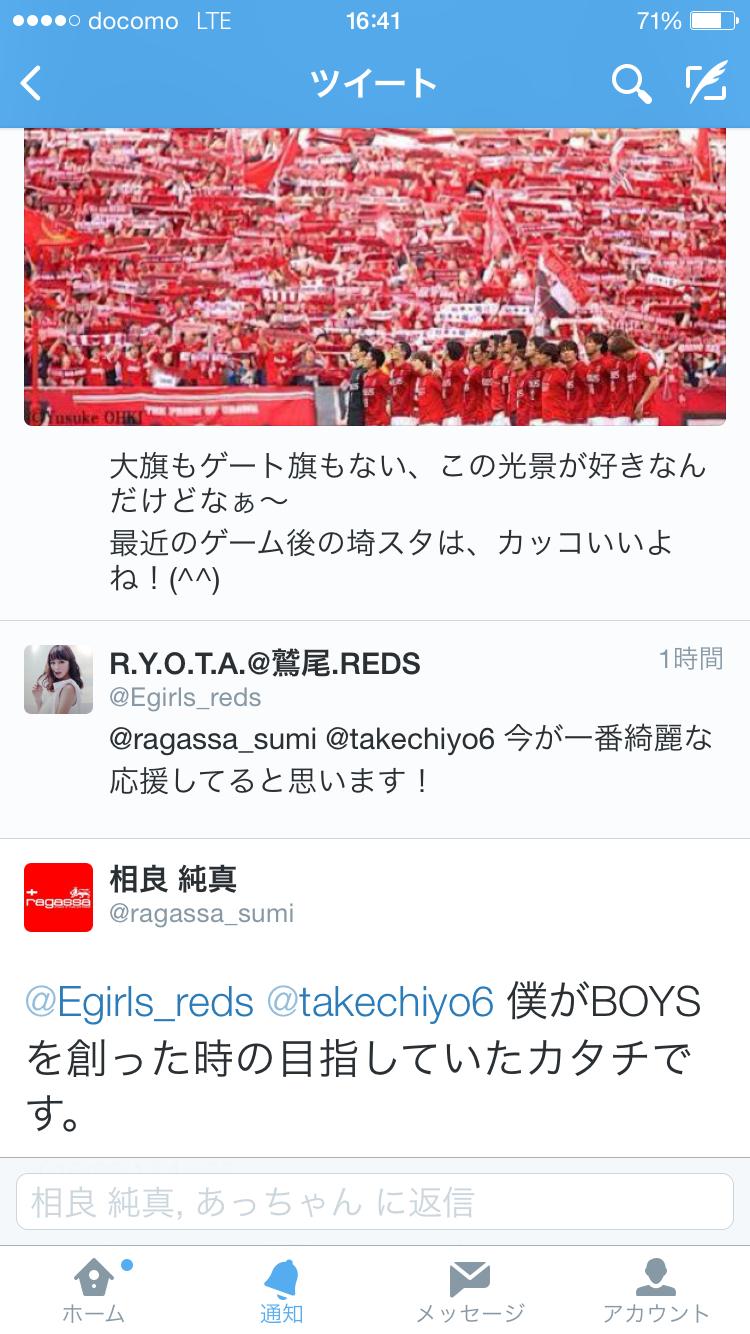Switch to the 通知 bell tab

coord(281,1291)
